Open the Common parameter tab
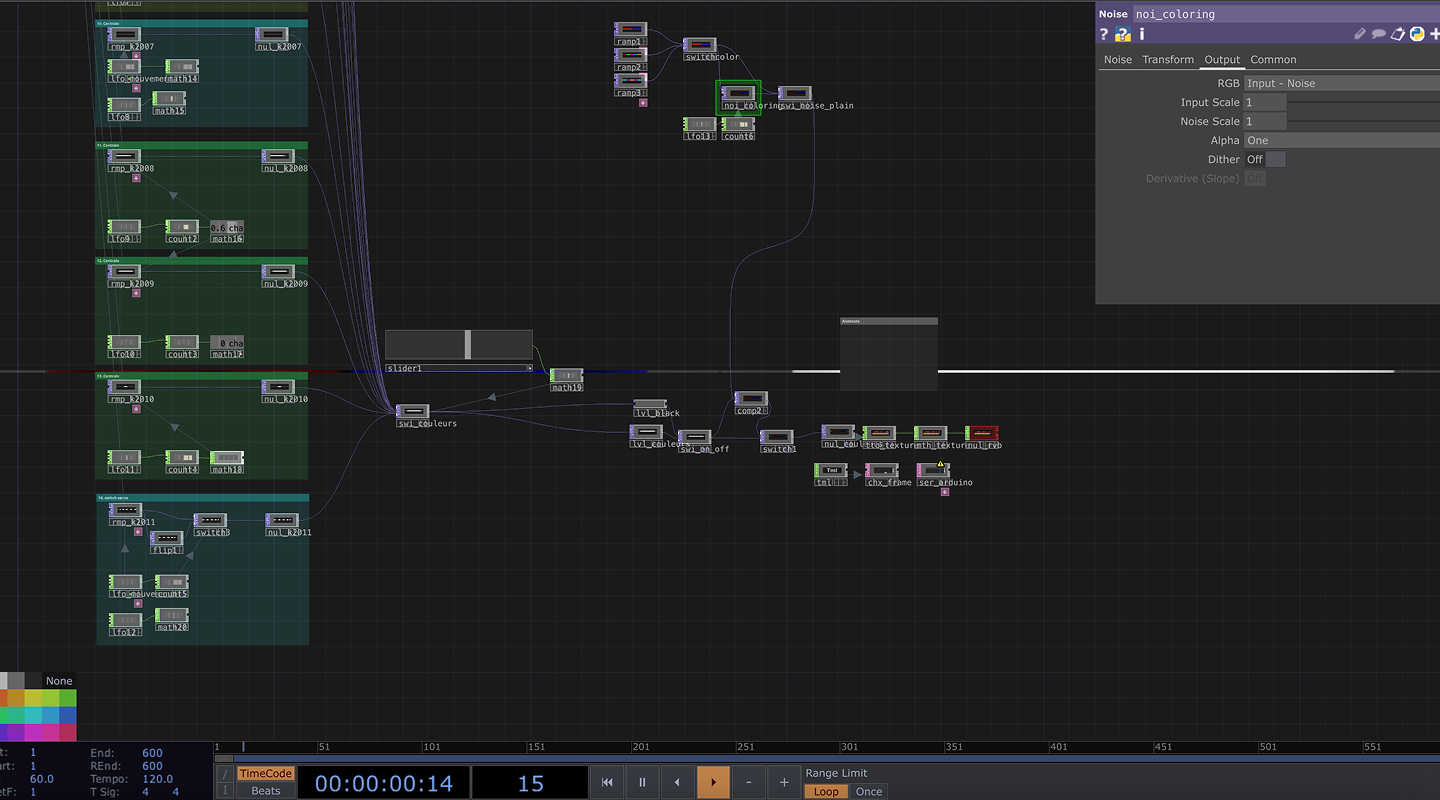This screenshot has height=800, width=1440. 1273,60
